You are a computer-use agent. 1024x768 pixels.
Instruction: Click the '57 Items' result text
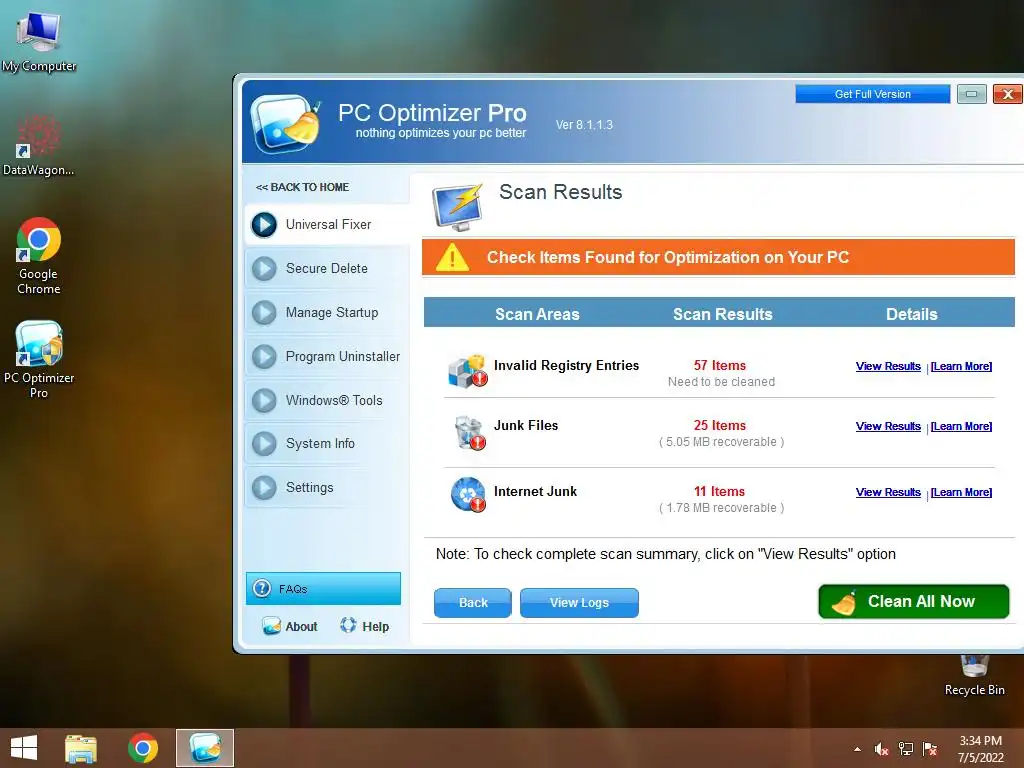point(720,366)
